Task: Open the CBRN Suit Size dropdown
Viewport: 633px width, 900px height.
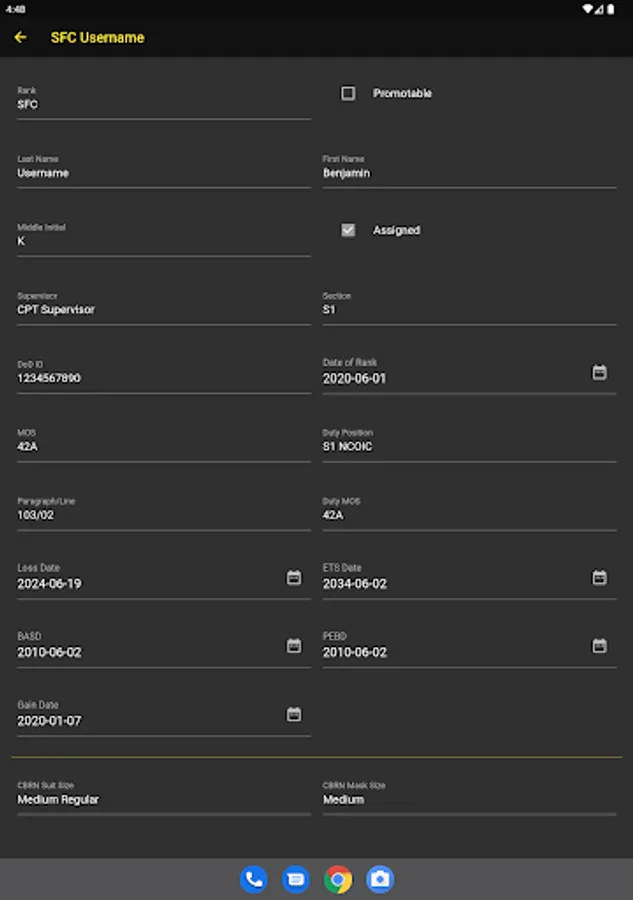Action: 163,800
